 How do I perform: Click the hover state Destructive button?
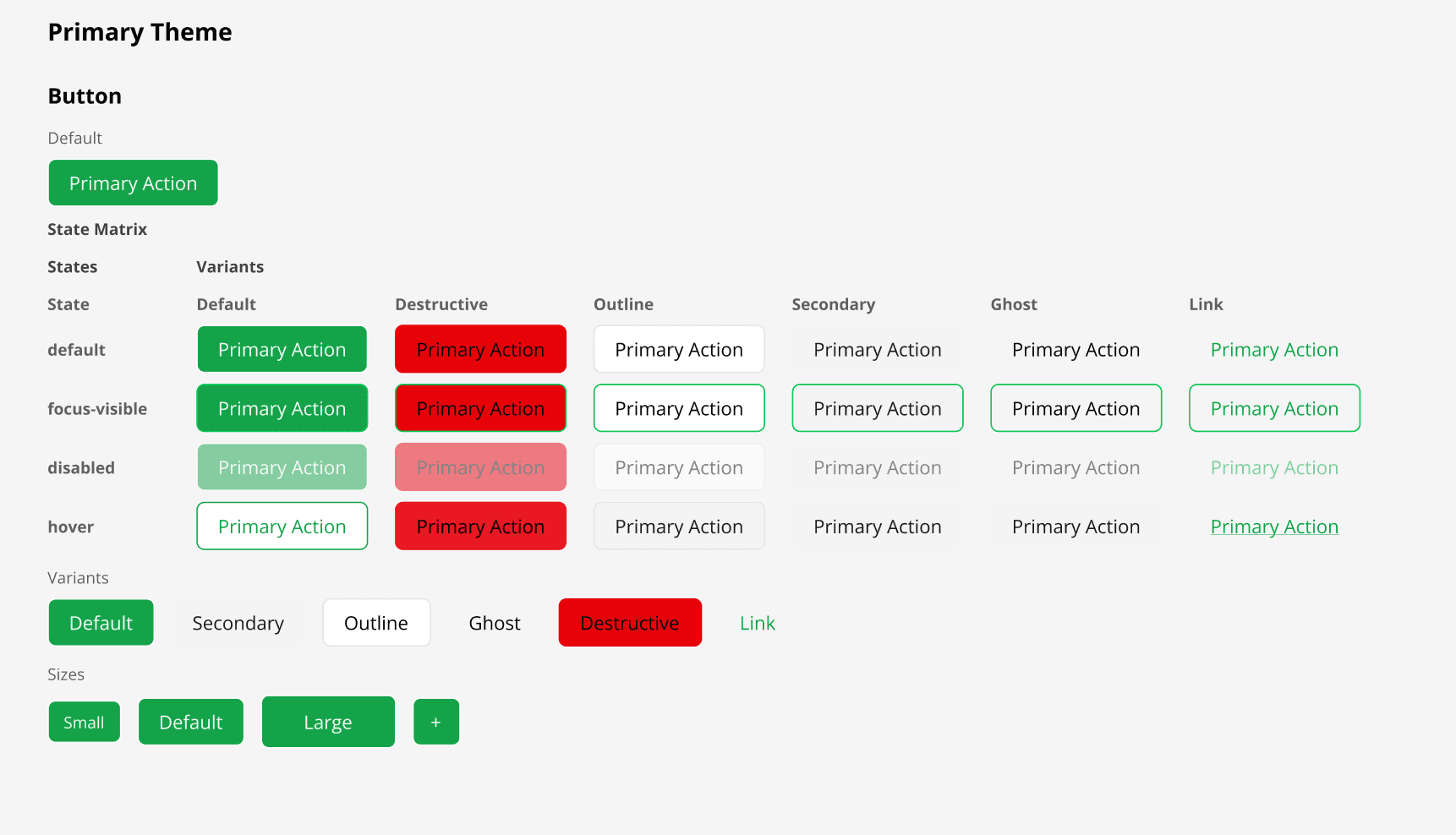480,526
